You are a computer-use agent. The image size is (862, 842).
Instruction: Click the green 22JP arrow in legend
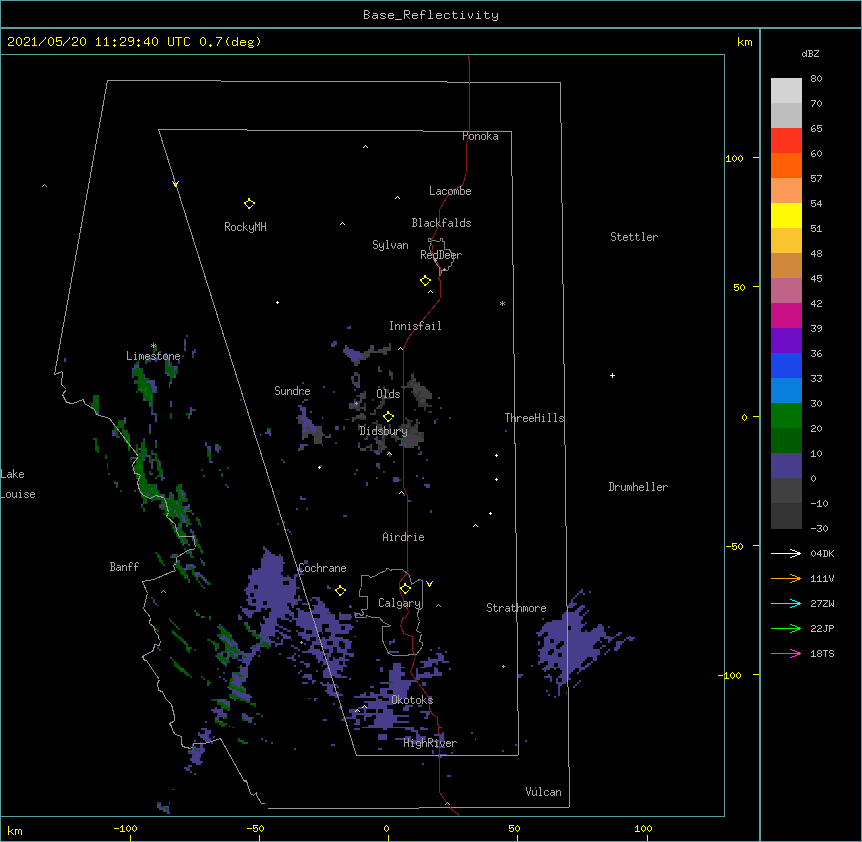[786, 628]
